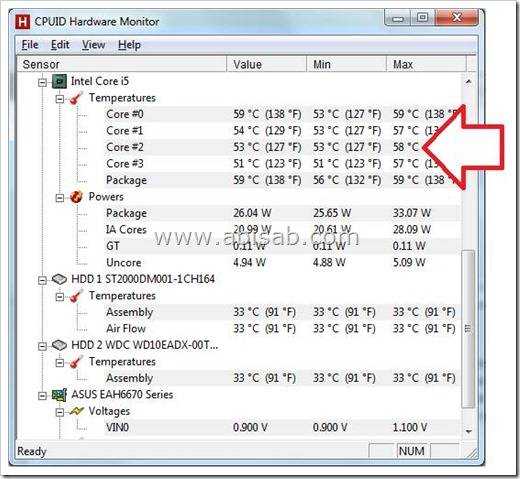Screen dimensions: 520x479
Task: Click the HDD 2 WDC drive icon
Action: point(59,345)
